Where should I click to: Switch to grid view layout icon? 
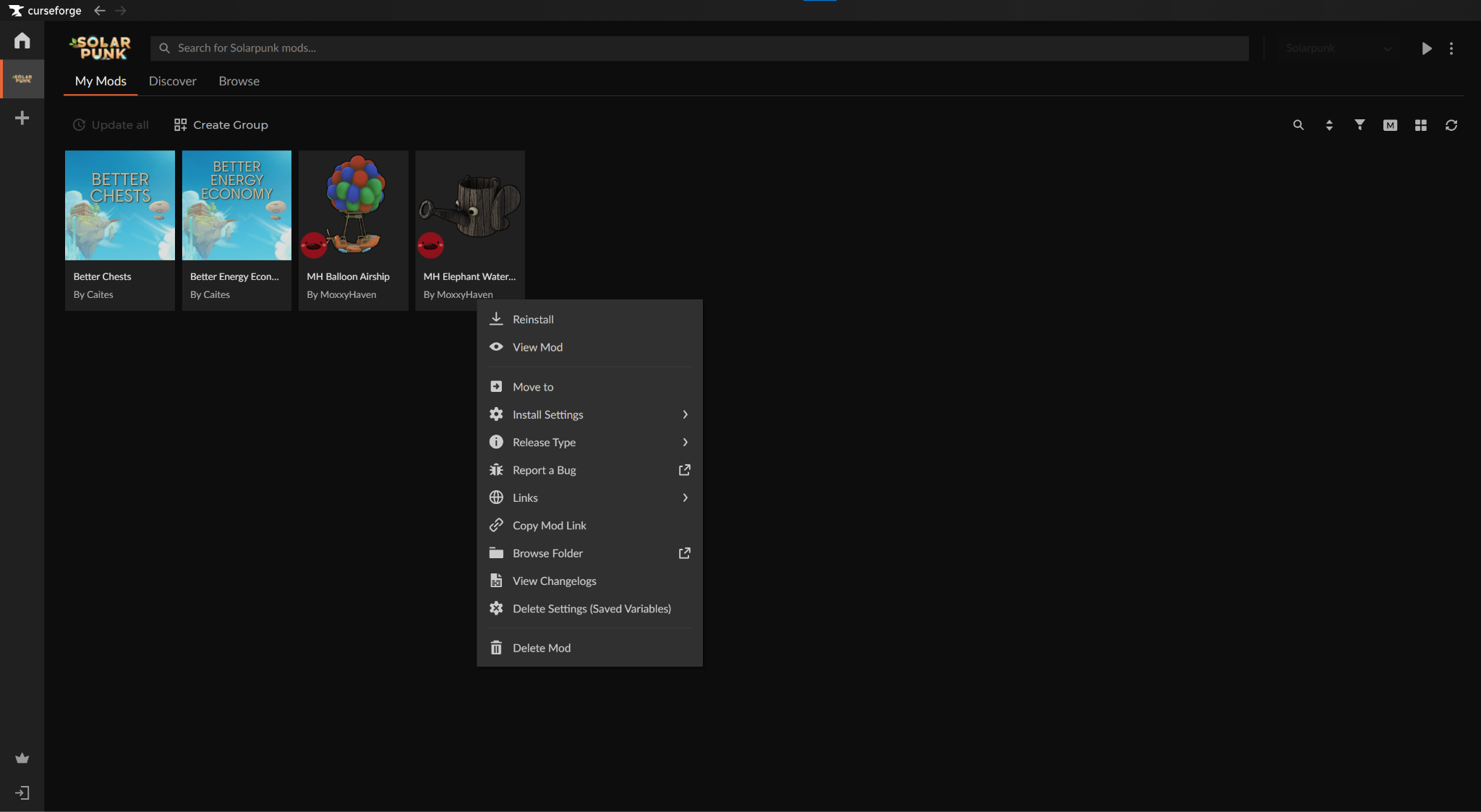1420,125
